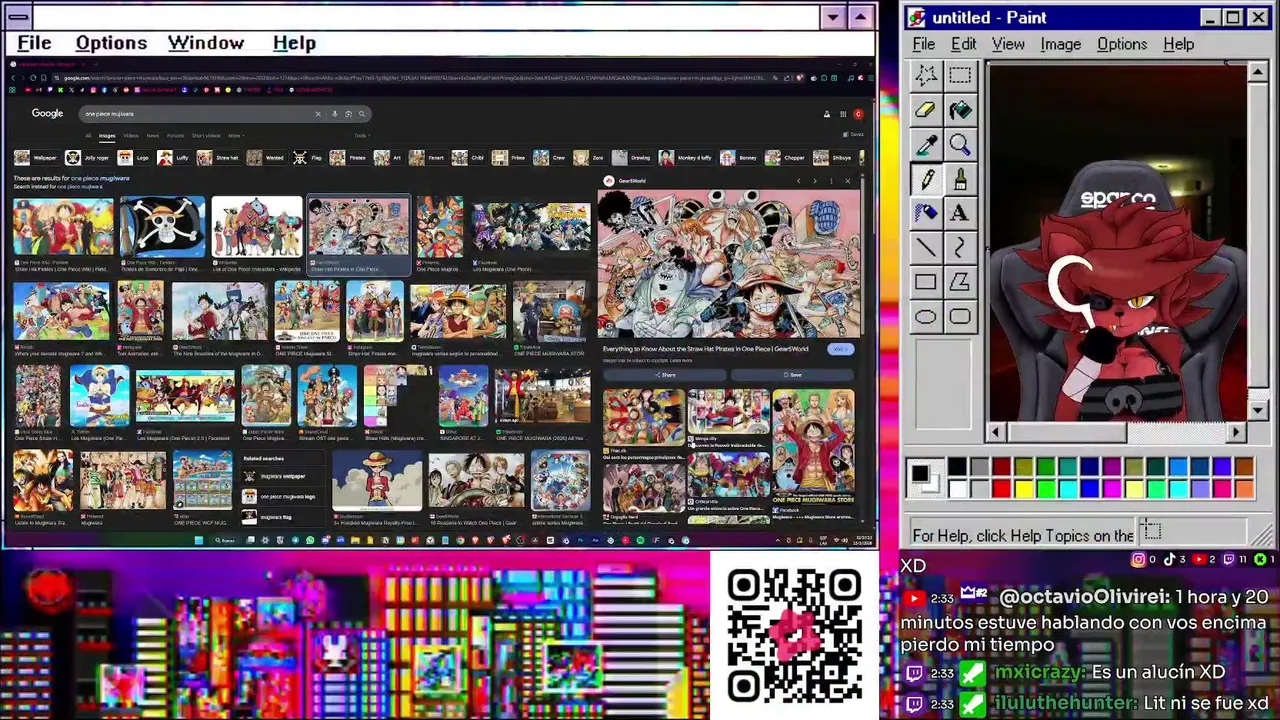Click the down arrow on outer window title bar
Screen dimensions: 1280x720
point(833,17)
